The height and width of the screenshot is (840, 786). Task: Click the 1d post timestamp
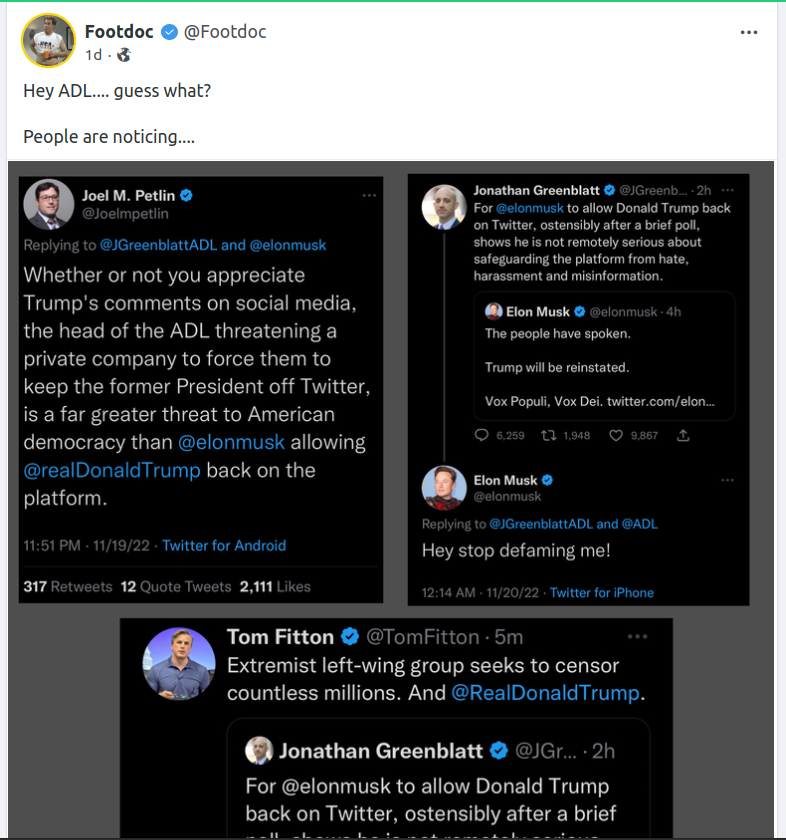click(94, 55)
